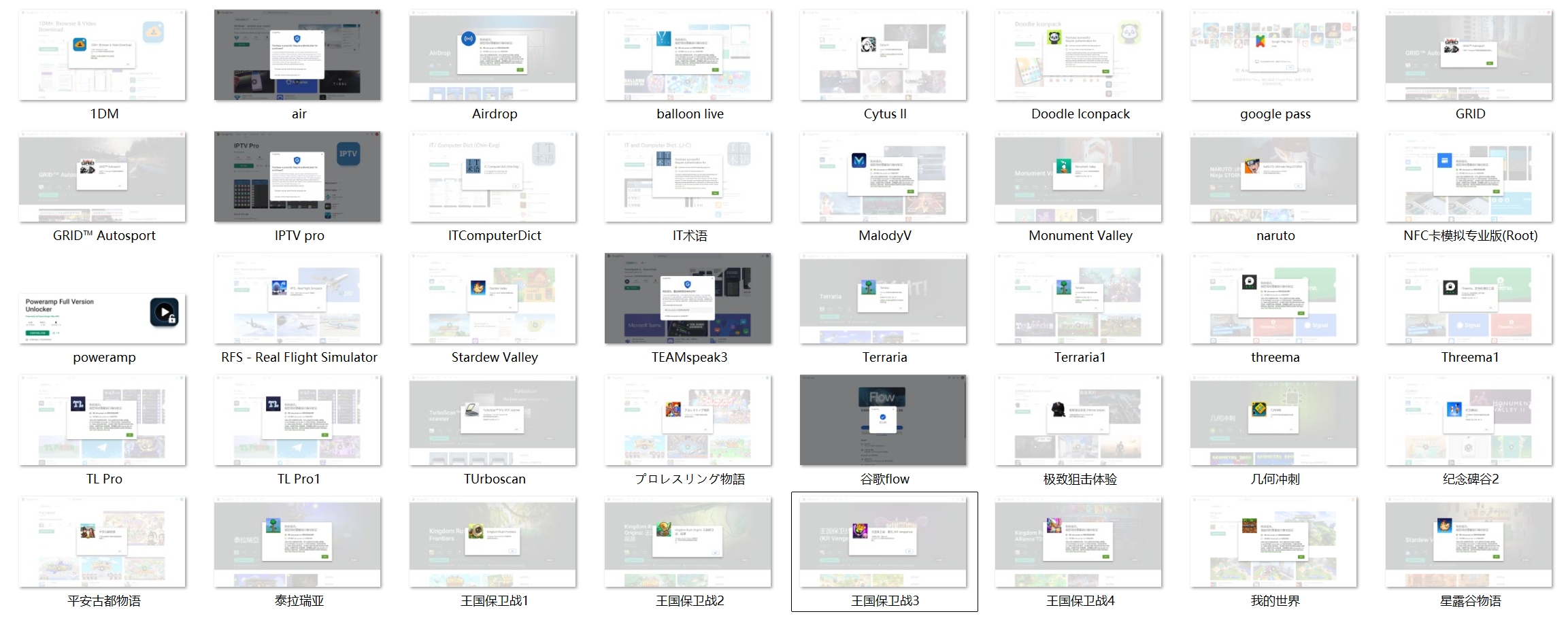The width and height of the screenshot is (1568, 631).
Task: Open the google pass thumbnail
Action: coord(1273,55)
